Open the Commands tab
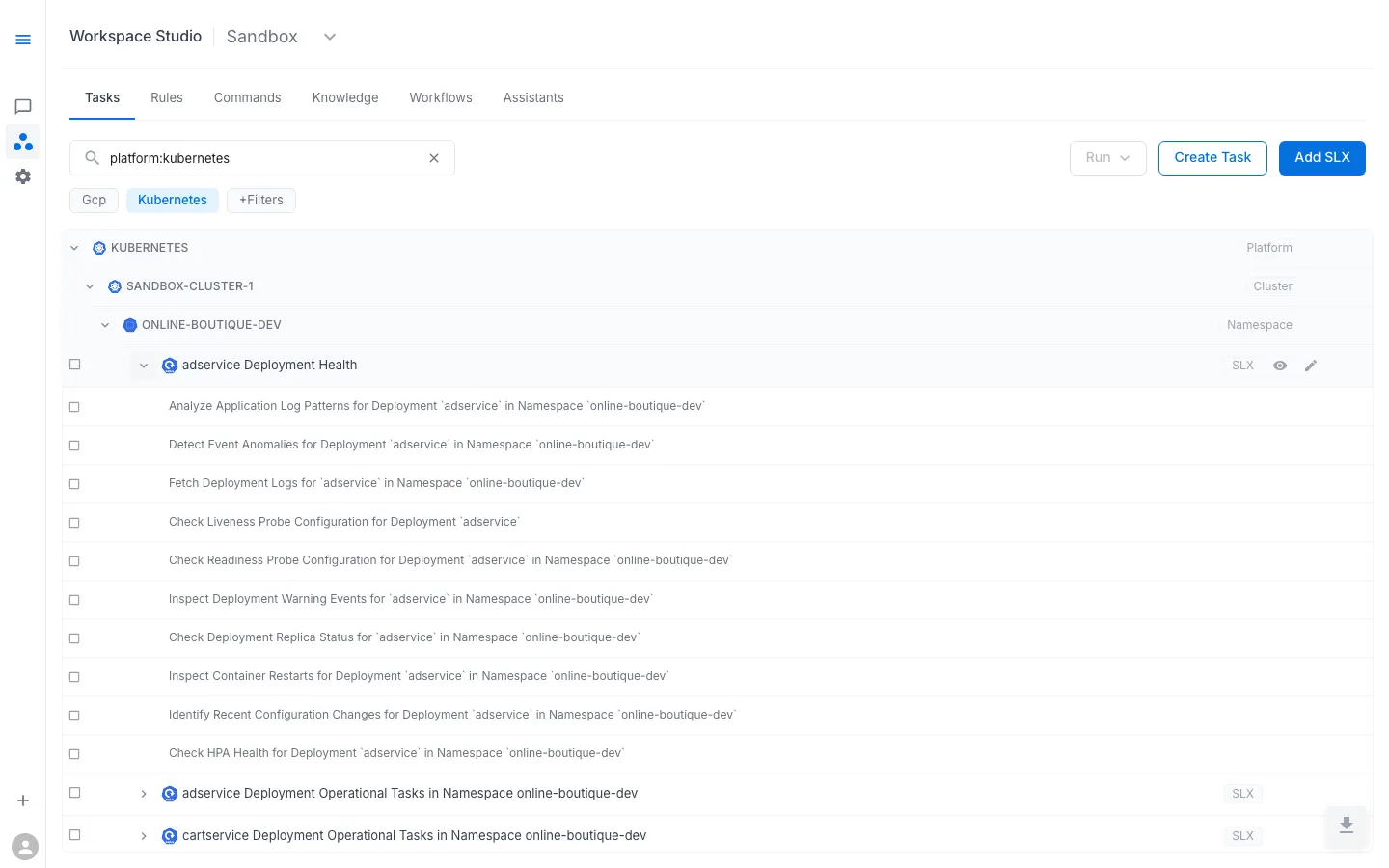 (x=247, y=97)
